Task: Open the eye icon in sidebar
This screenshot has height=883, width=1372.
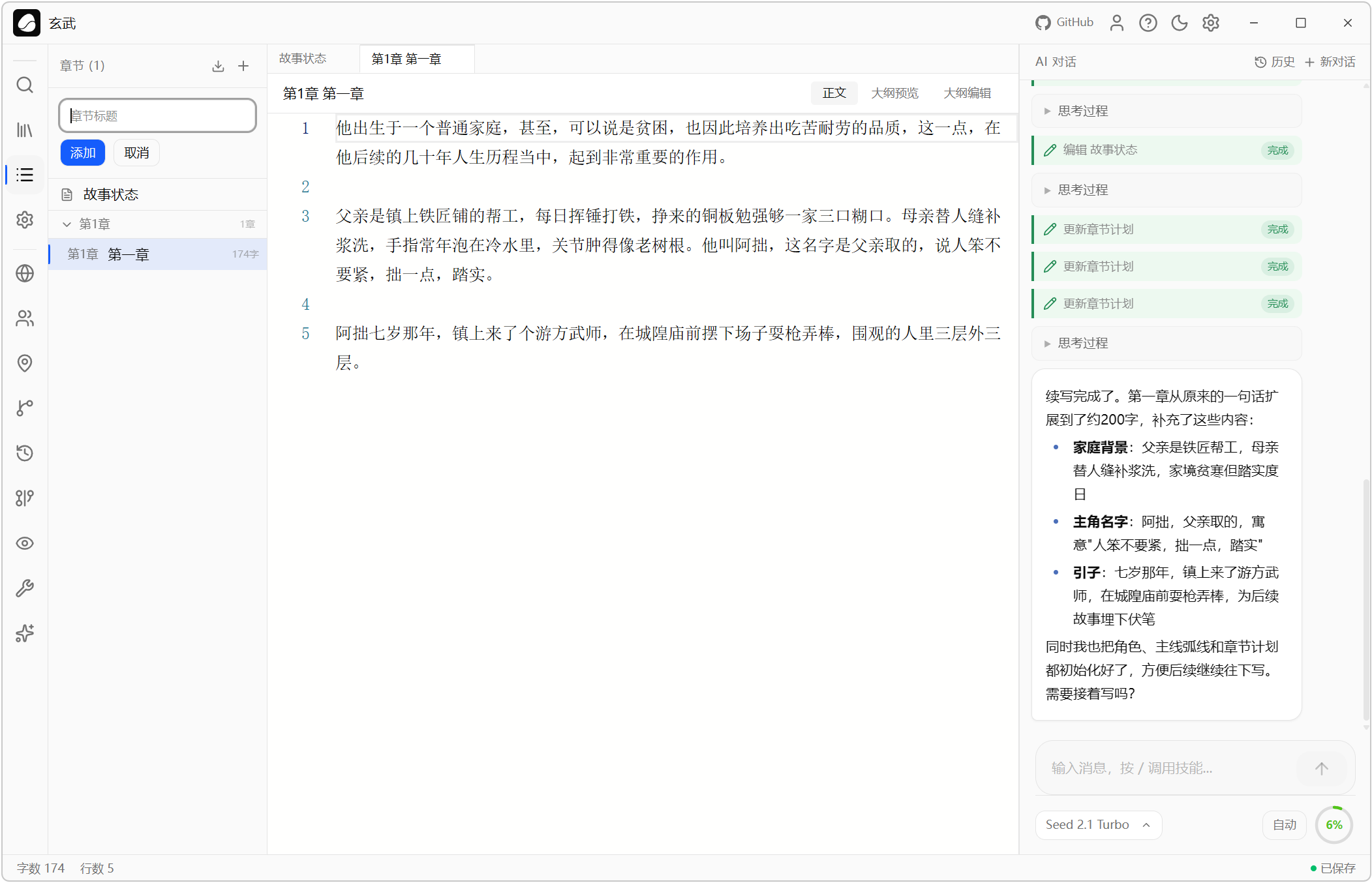Action: [25, 543]
